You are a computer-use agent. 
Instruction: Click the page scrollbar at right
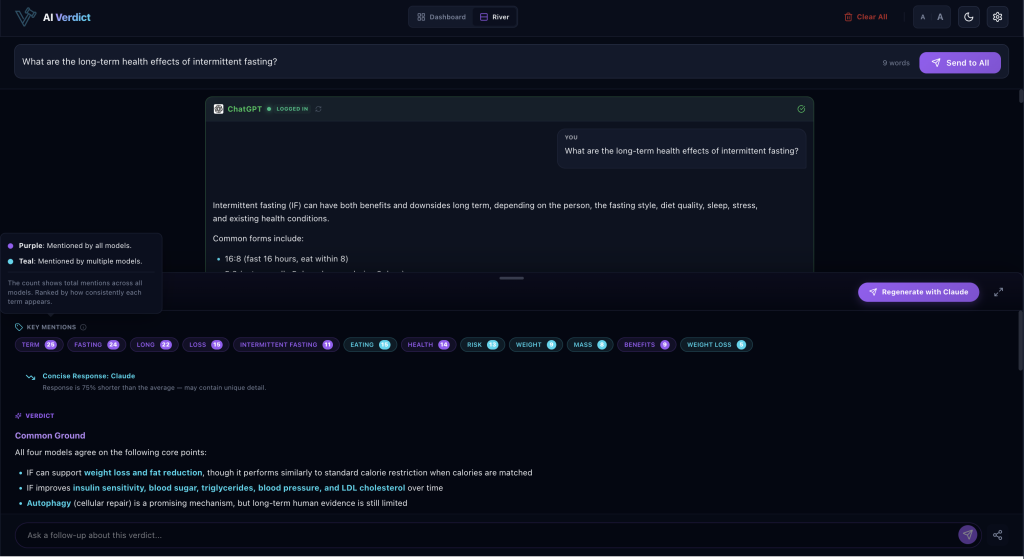[x=1021, y=95]
